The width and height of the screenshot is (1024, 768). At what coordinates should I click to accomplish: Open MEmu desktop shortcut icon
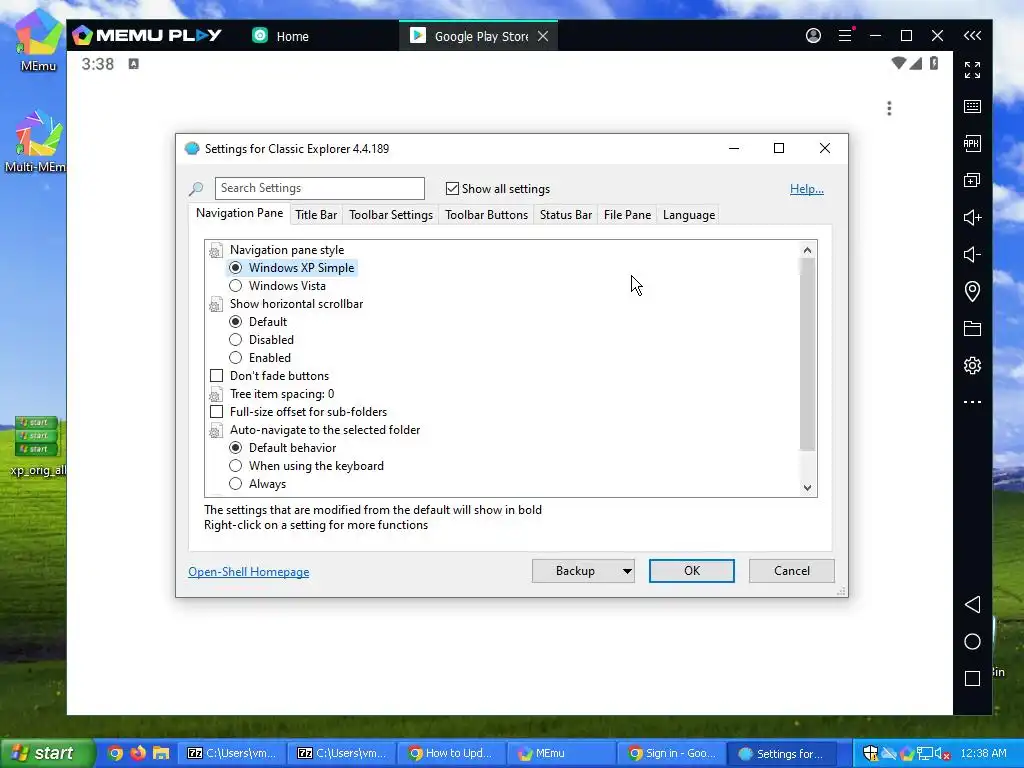pos(38,40)
